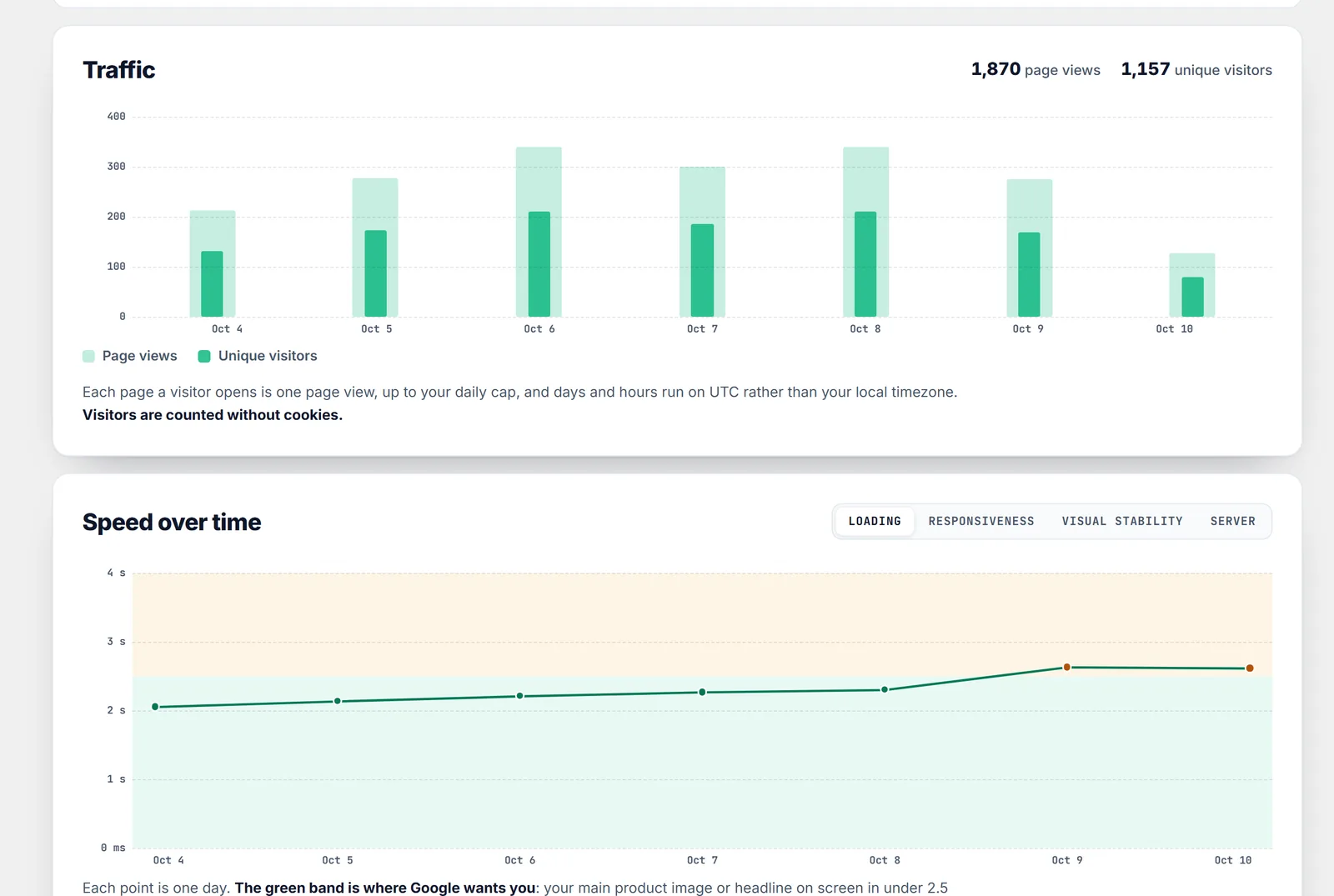The height and width of the screenshot is (896, 1334).
Task: Select the Oct 8 unique visitors bar
Action: [865, 264]
